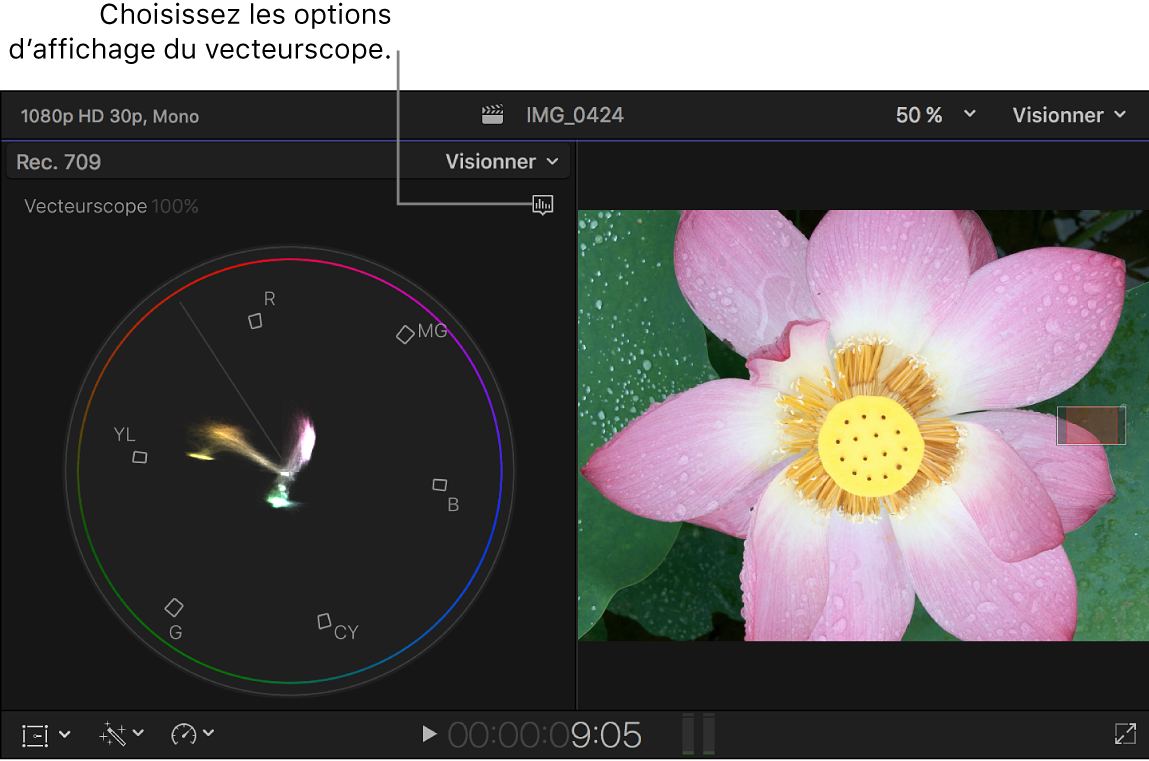Click the clip filmstrip icon beside IMG_0424

coord(492,115)
